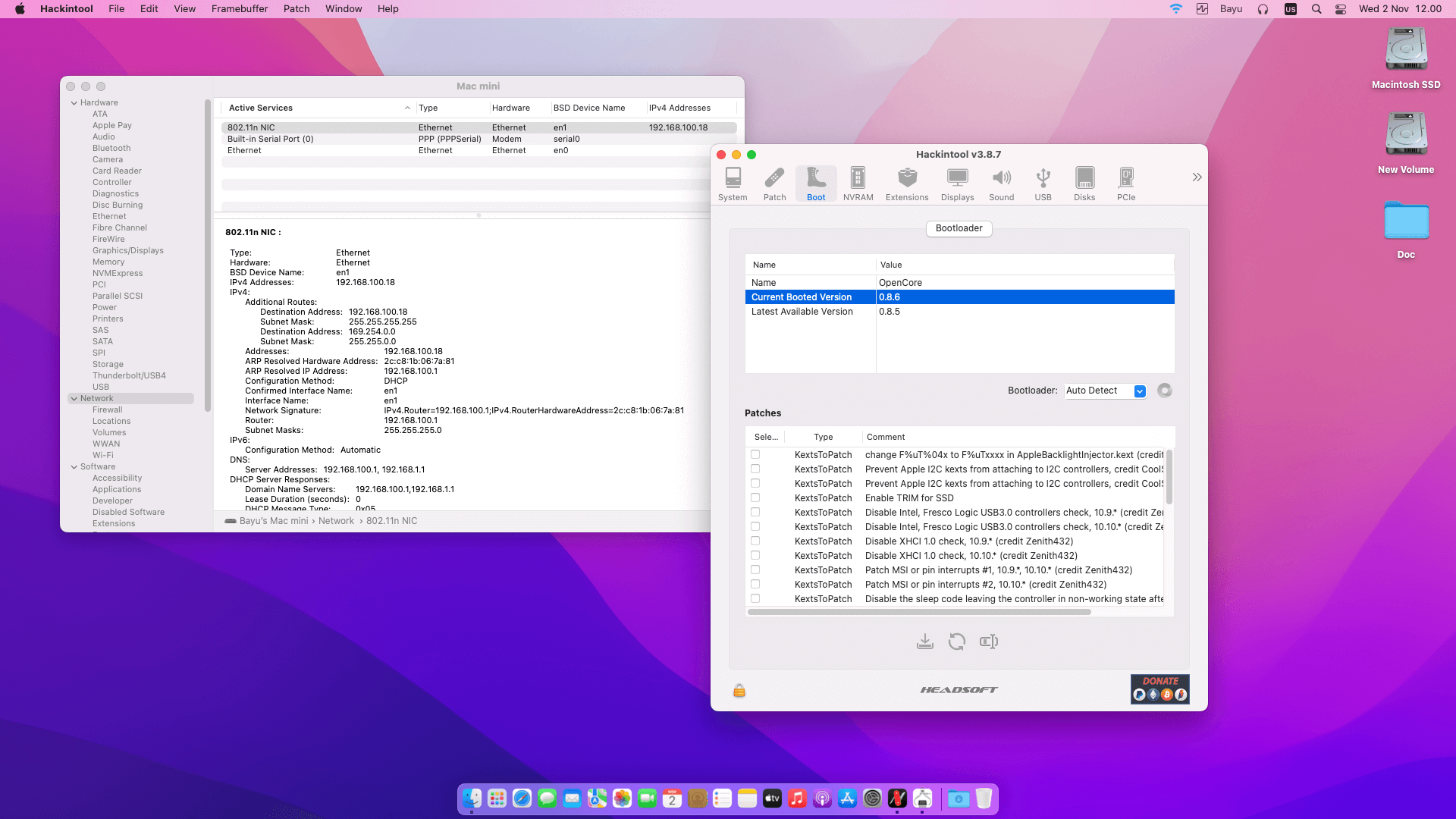
Task: Collapse the Hardware tree section
Action: (x=74, y=102)
